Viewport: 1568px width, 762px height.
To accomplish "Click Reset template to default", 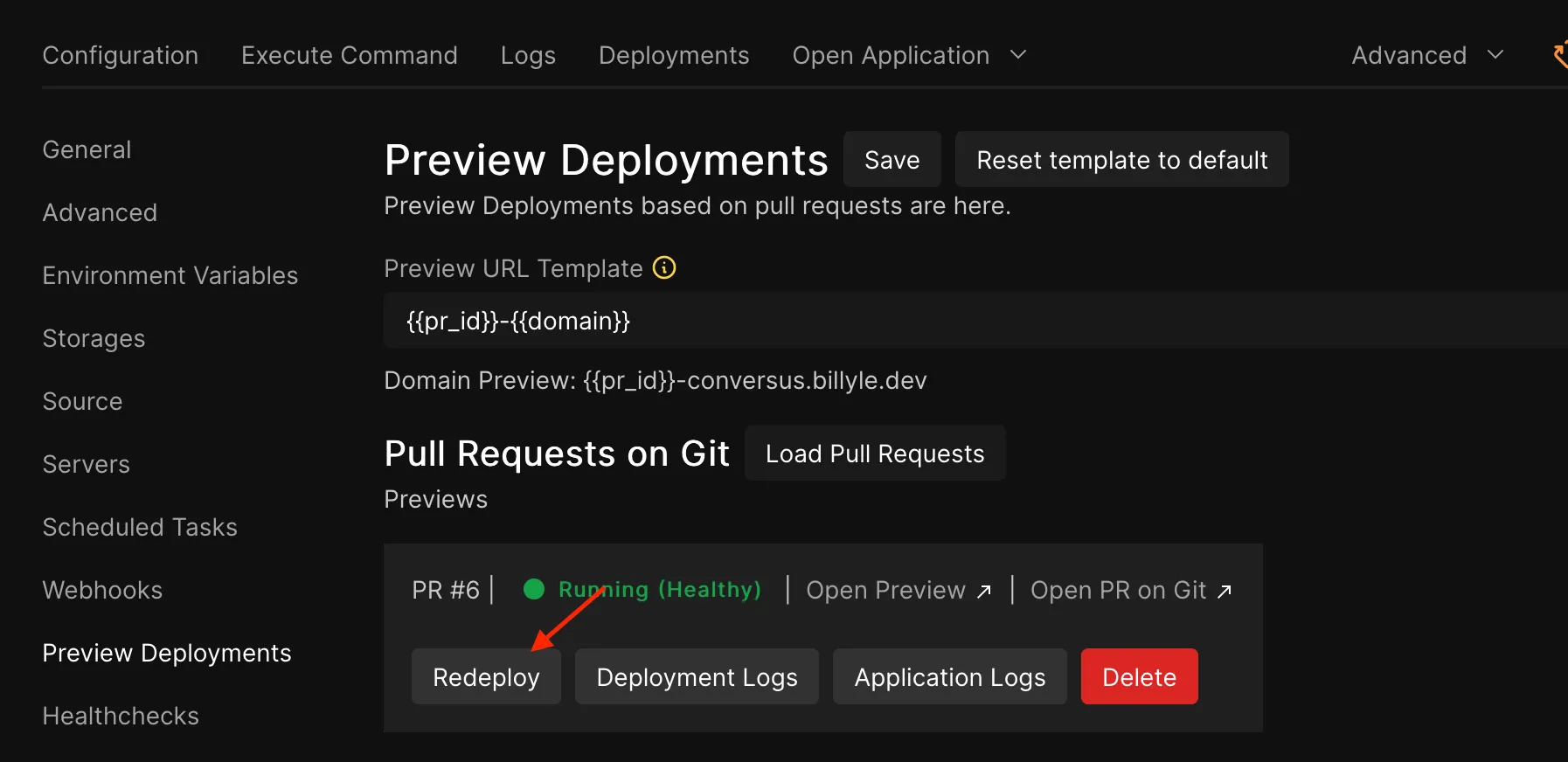I will [x=1122, y=159].
